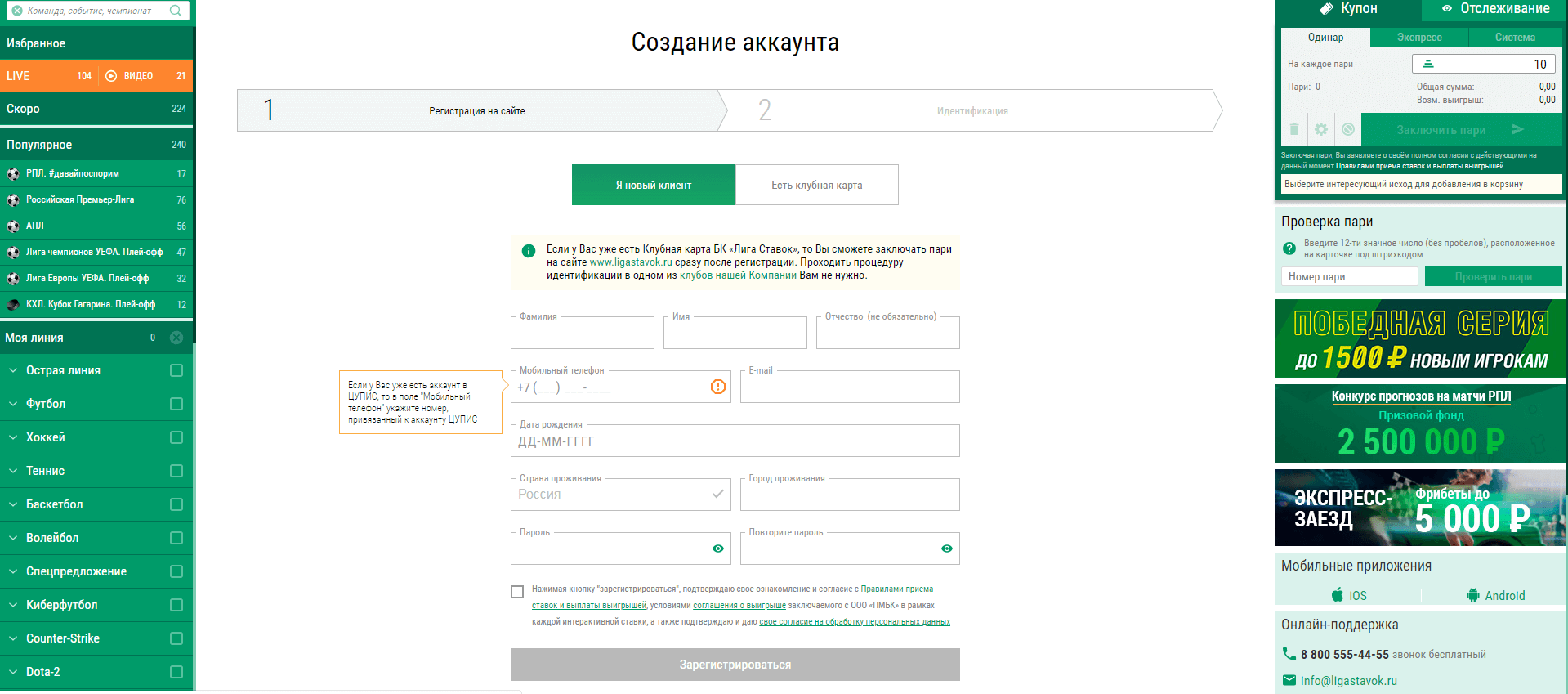Expand the Counter-Strike section chevron
Viewport: 1568px width, 694px height.
(13, 638)
